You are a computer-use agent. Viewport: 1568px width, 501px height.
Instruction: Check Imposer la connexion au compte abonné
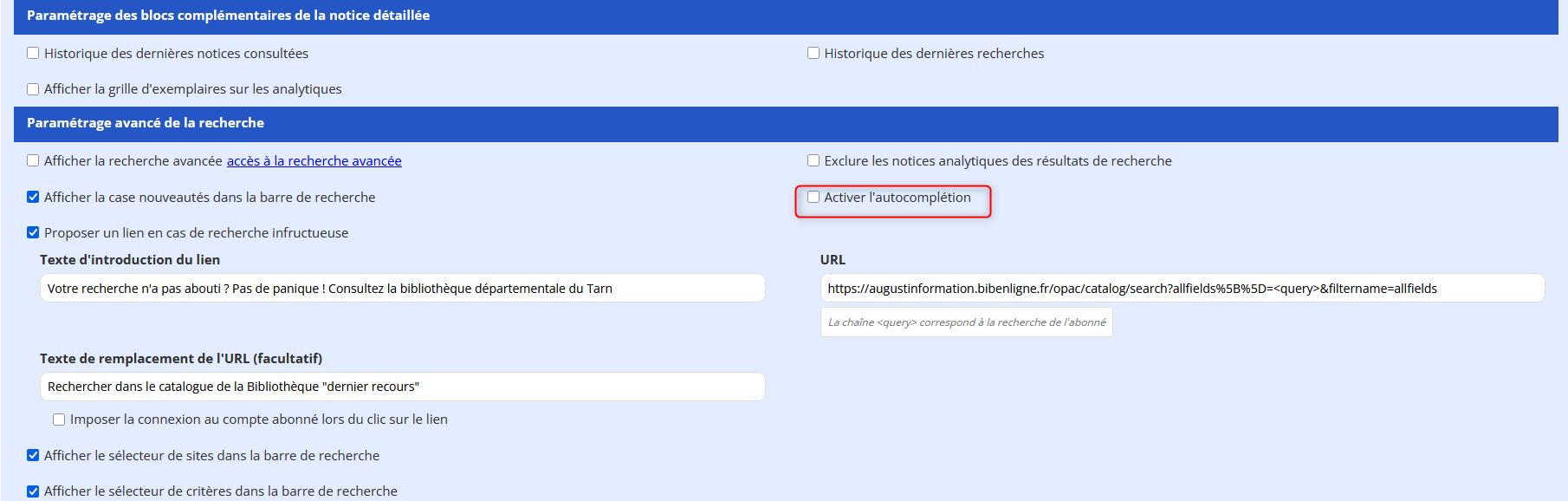point(59,420)
